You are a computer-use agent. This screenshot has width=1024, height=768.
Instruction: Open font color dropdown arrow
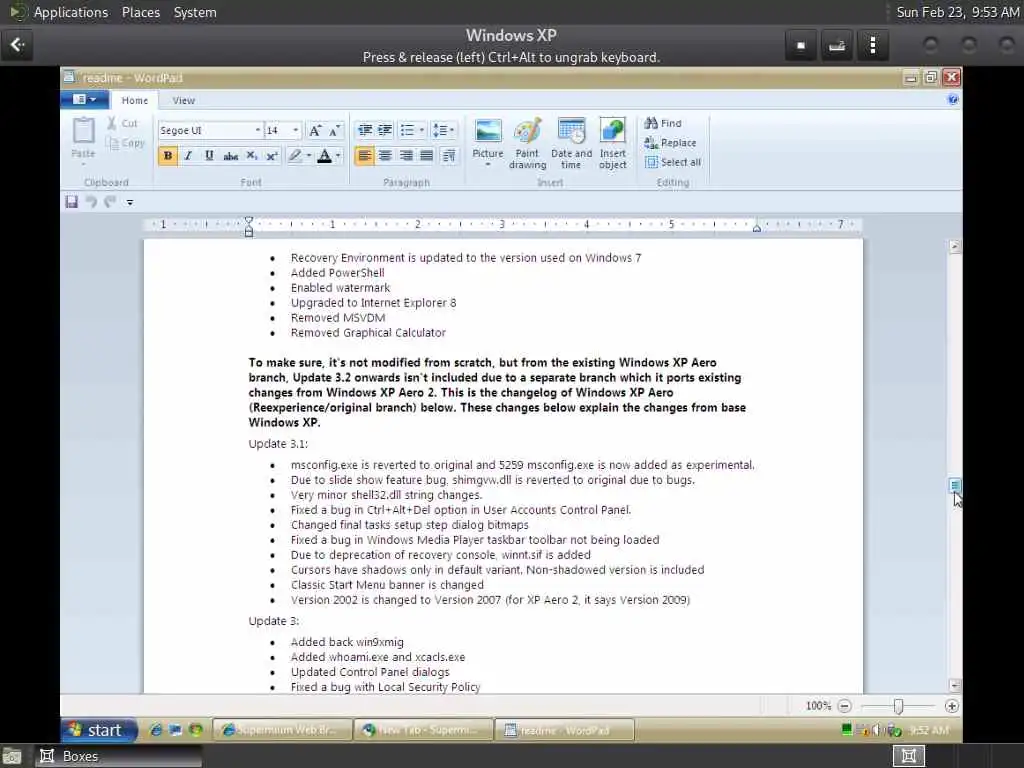(338, 156)
